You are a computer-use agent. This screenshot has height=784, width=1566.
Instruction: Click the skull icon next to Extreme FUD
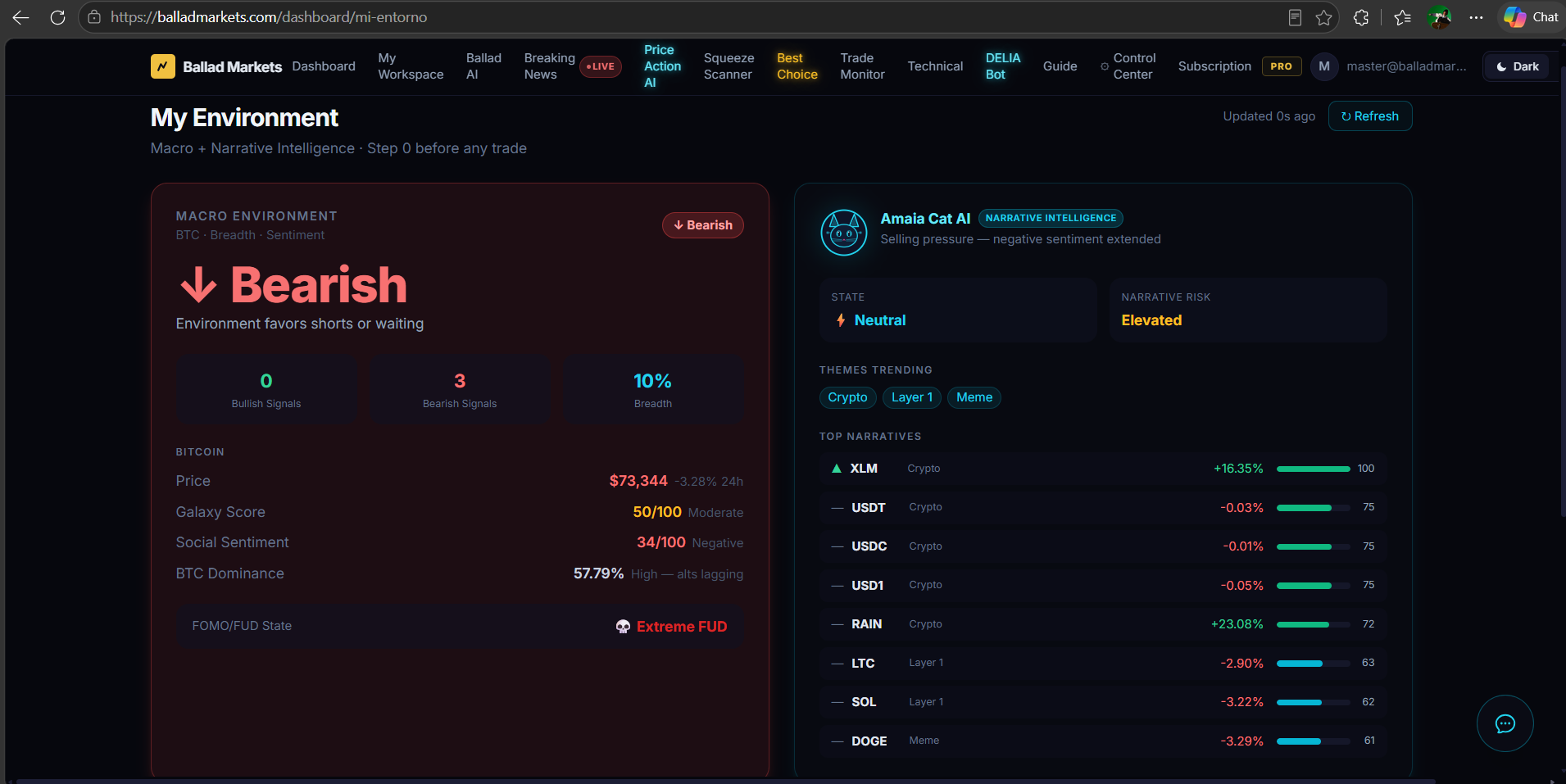pos(623,627)
